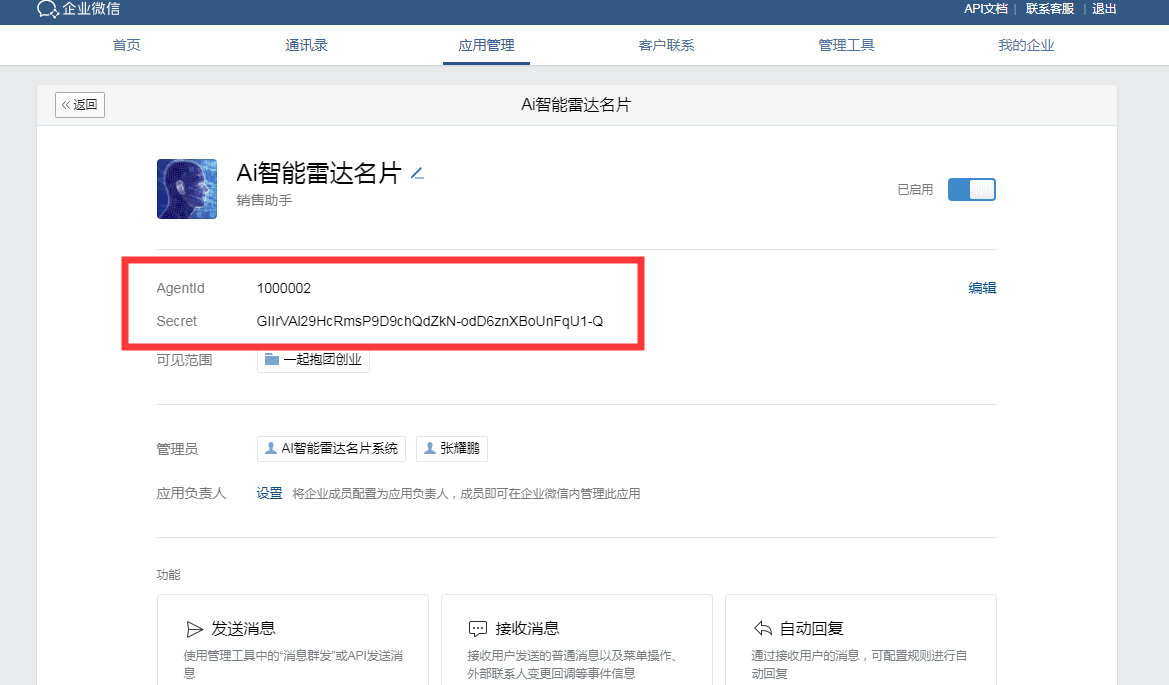Toggle the 已启用 switch off

971,189
